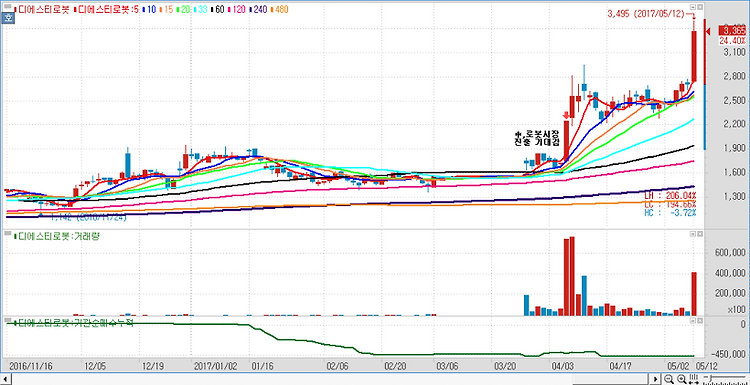Viewport: 750px width, 385px height.
Task: Click the LH : 206.04% statistic
Action: tap(670, 196)
